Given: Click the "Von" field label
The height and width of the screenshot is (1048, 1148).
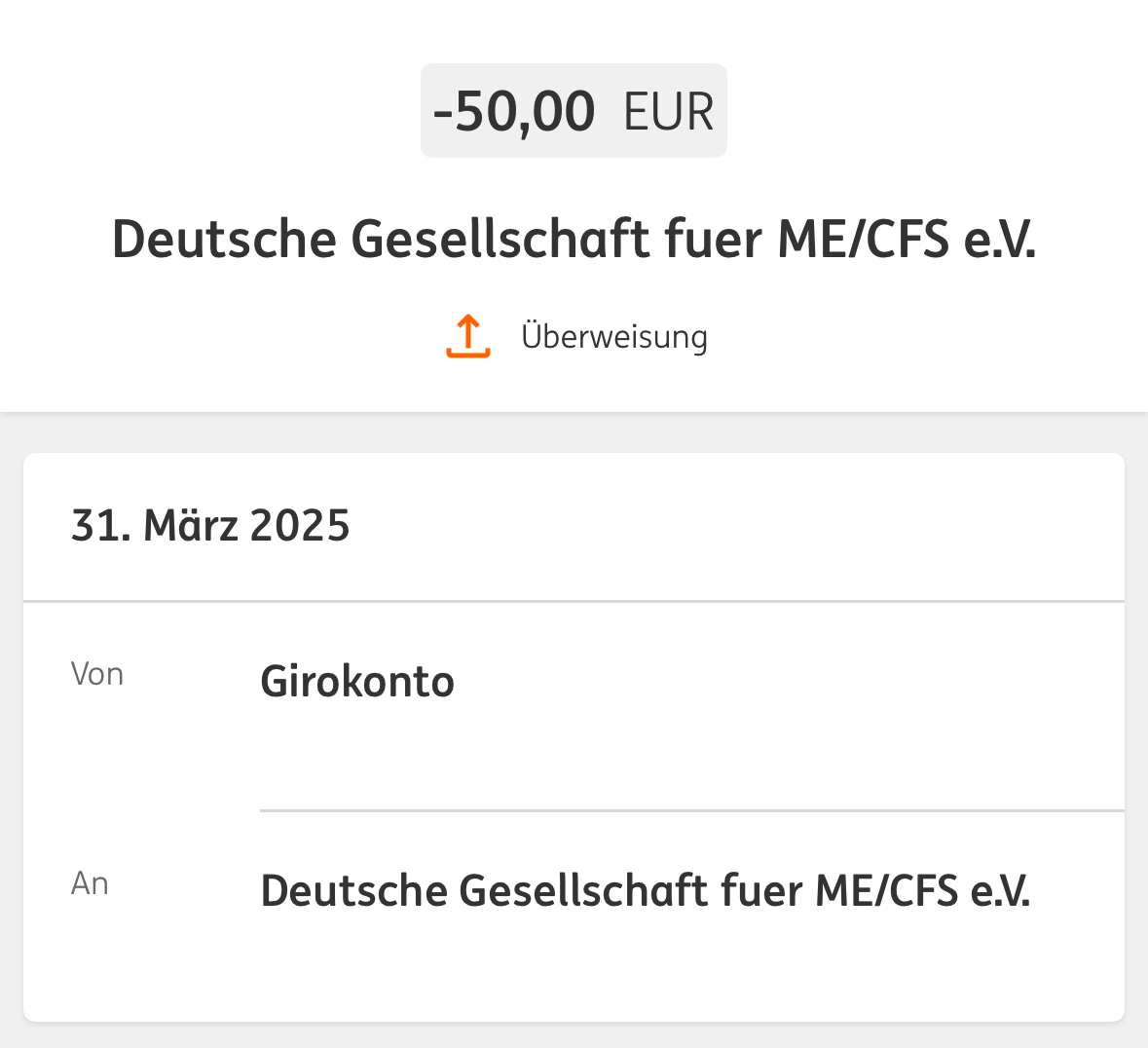Looking at the screenshot, I should pos(97,674).
